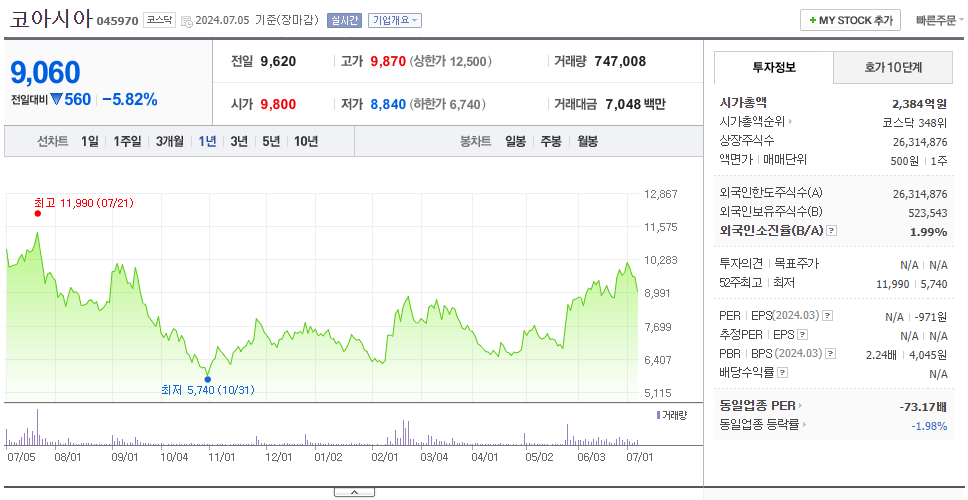The image size is (968, 500).
Task: Click the blue down-triangle beside 560
Action: tap(57, 99)
